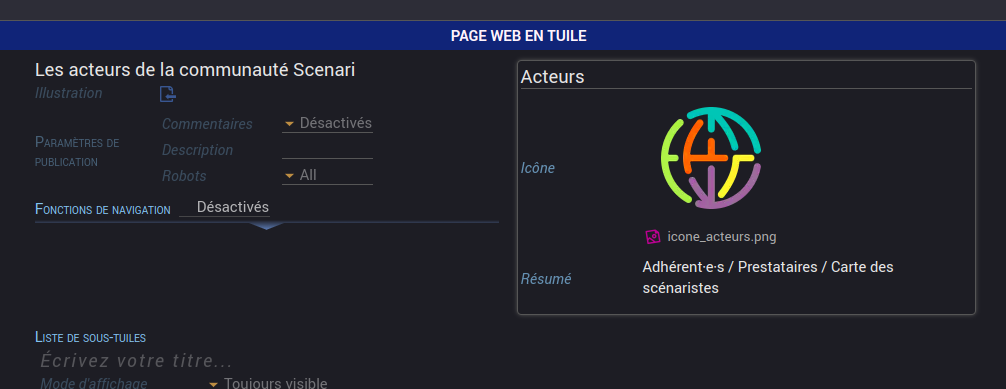Click the Illustration insert file icon
This screenshot has height=389, width=1006.
[167, 94]
